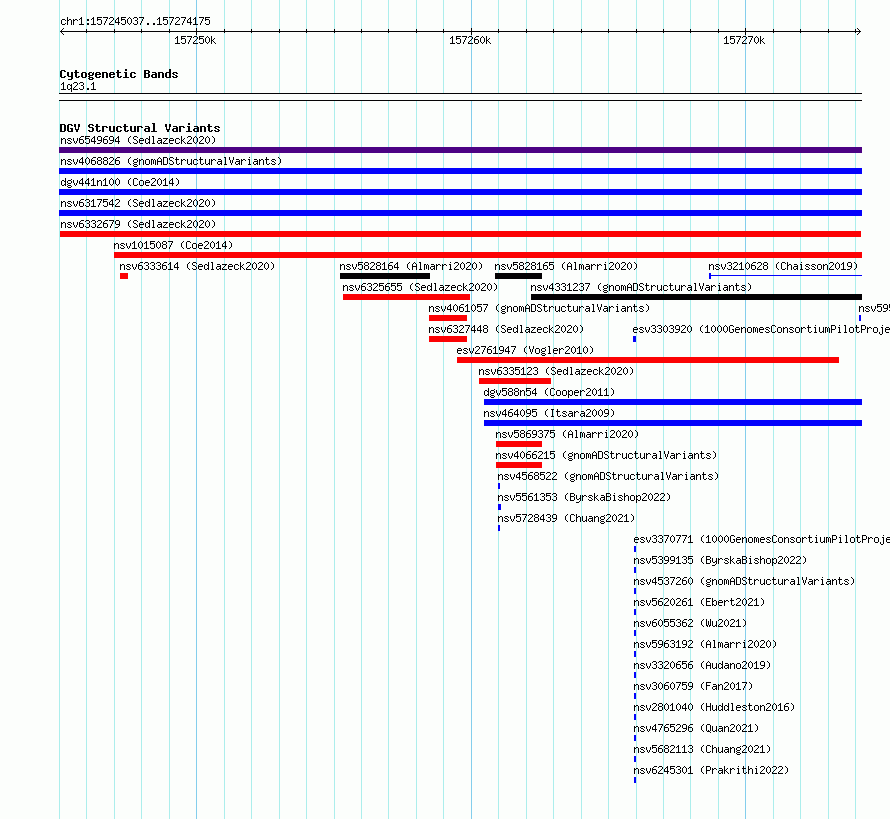The width and height of the screenshot is (890, 819).
Task: Click nsv4537260 (gnomADStructuralVariants) label
Action: [x=744, y=581]
